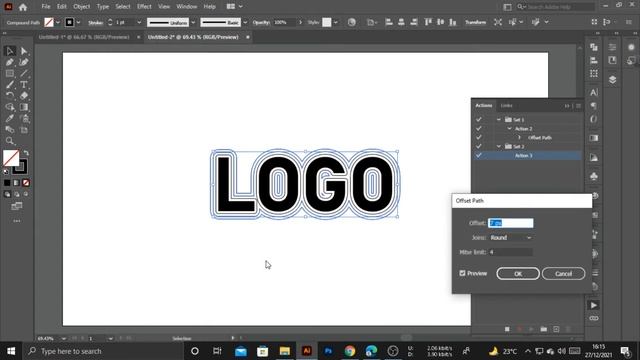Click the Begin Recording red dot
The height and width of the screenshot is (360, 640).
(519, 329)
